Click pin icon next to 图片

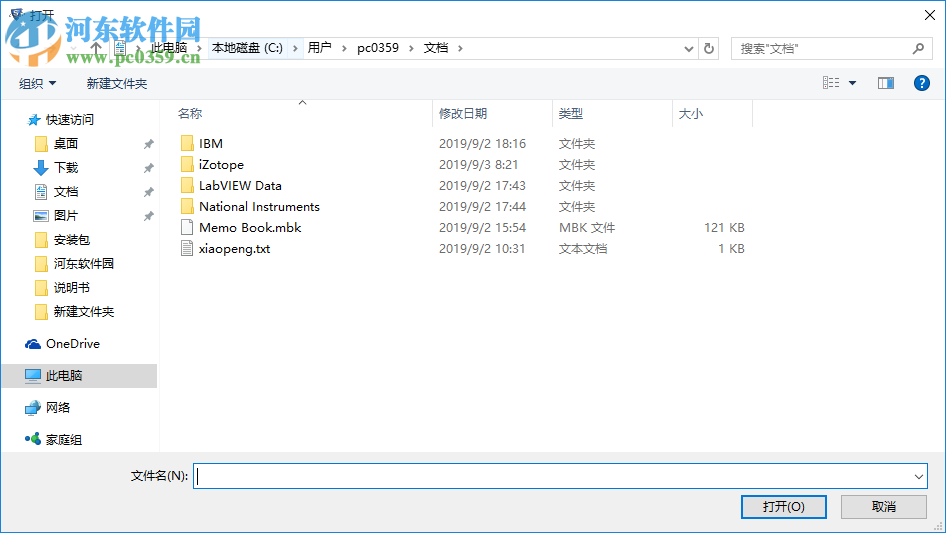[148, 215]
